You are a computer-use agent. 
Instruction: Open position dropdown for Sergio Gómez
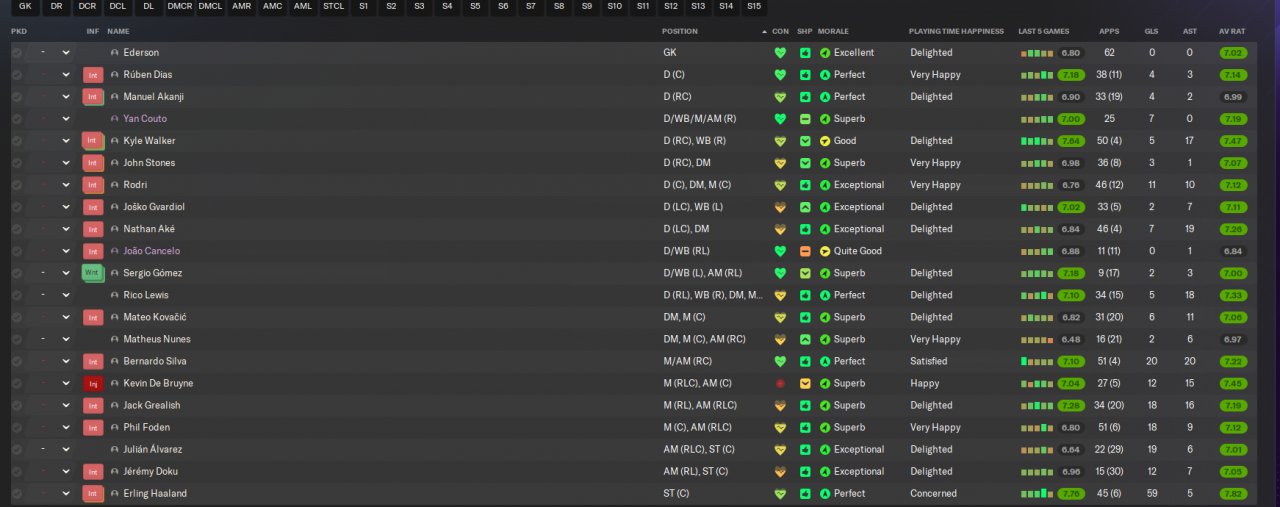click(66, 273)
